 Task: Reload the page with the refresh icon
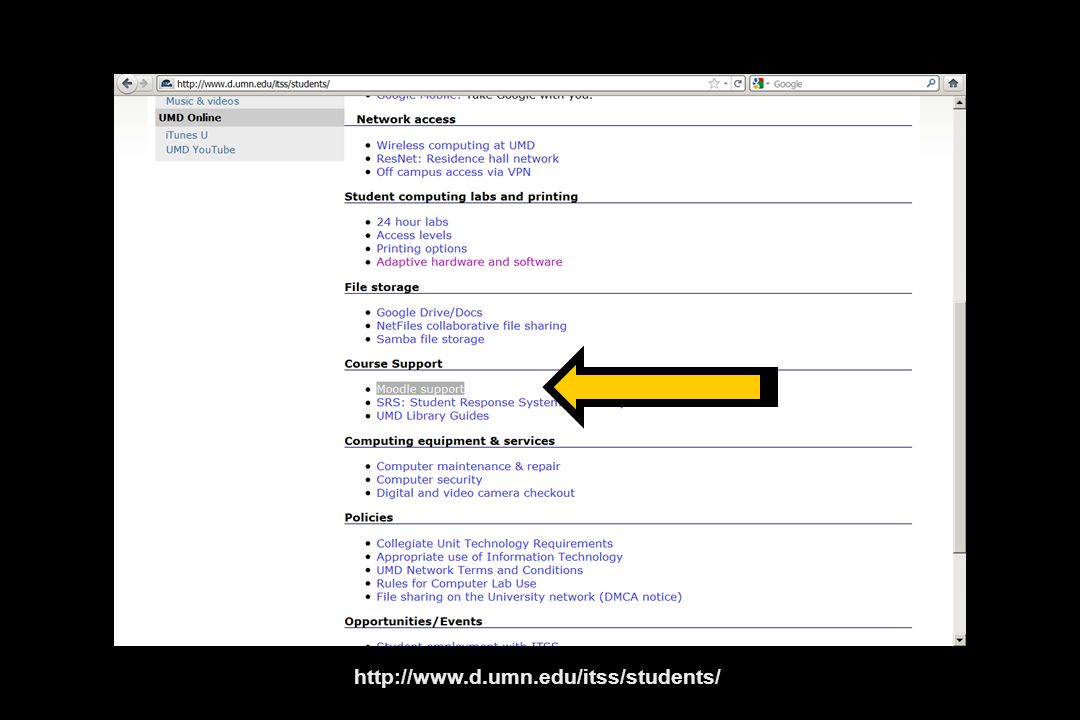point(738,83)
